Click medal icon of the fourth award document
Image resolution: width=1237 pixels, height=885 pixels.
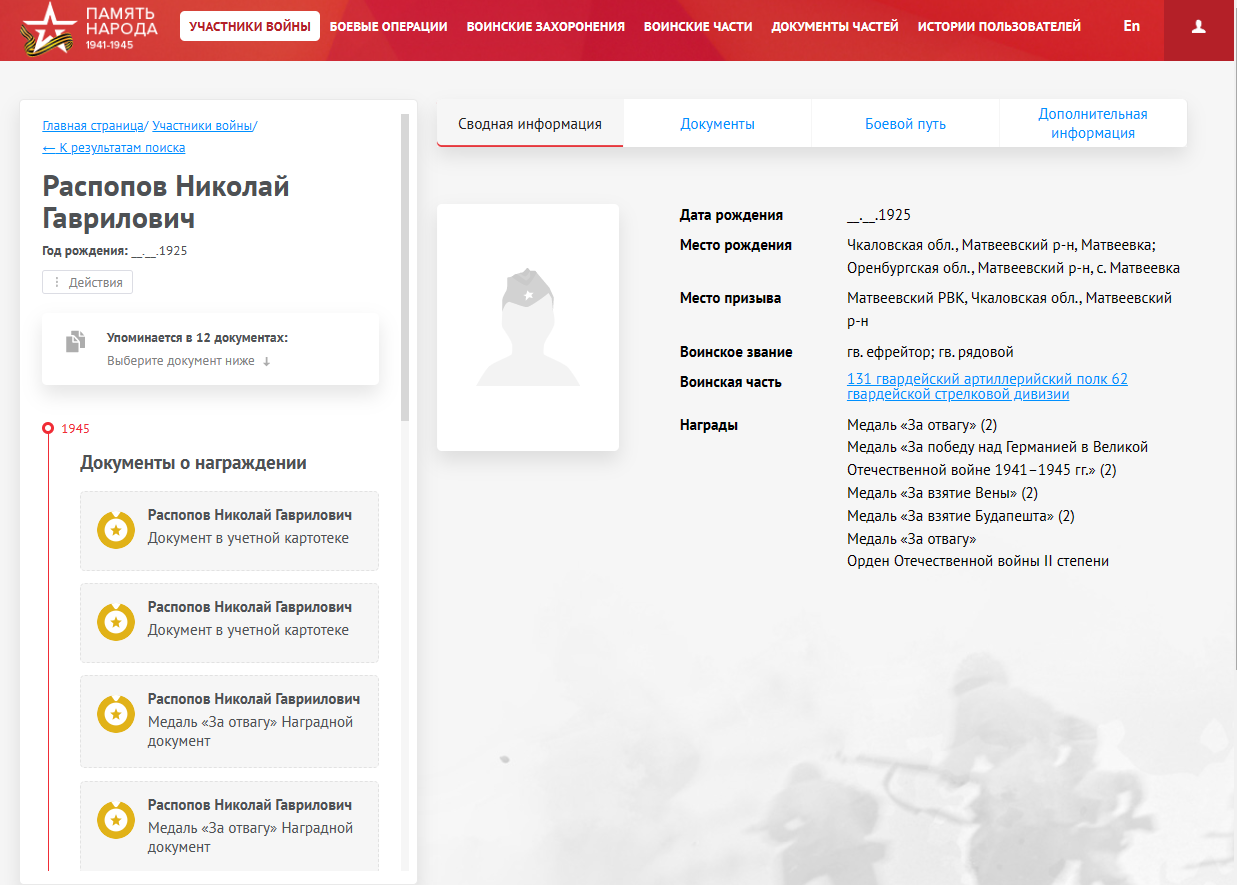click(x=116, y=820)
